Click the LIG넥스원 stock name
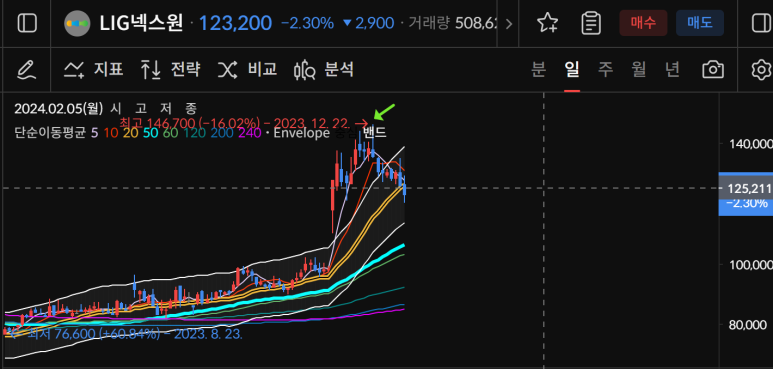The width and height of the screenshot is (773, 369). pyautogui.click(x=141, y=23)
